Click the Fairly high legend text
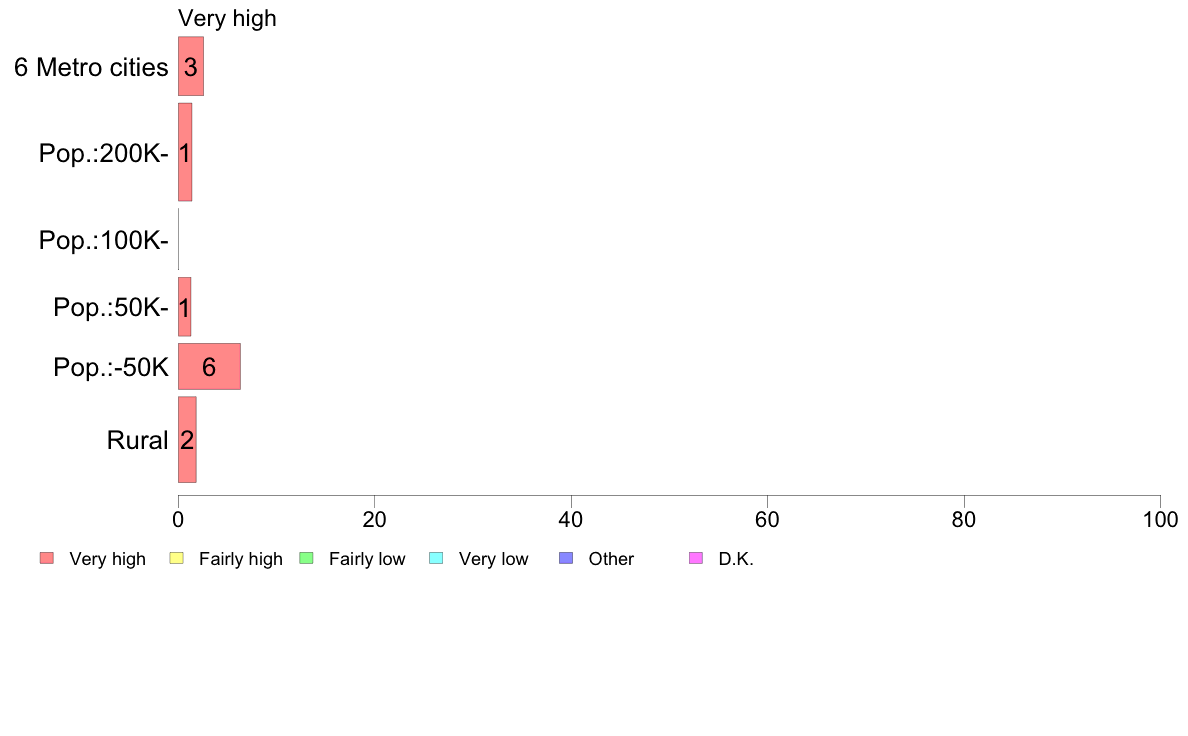 point(241,559)
